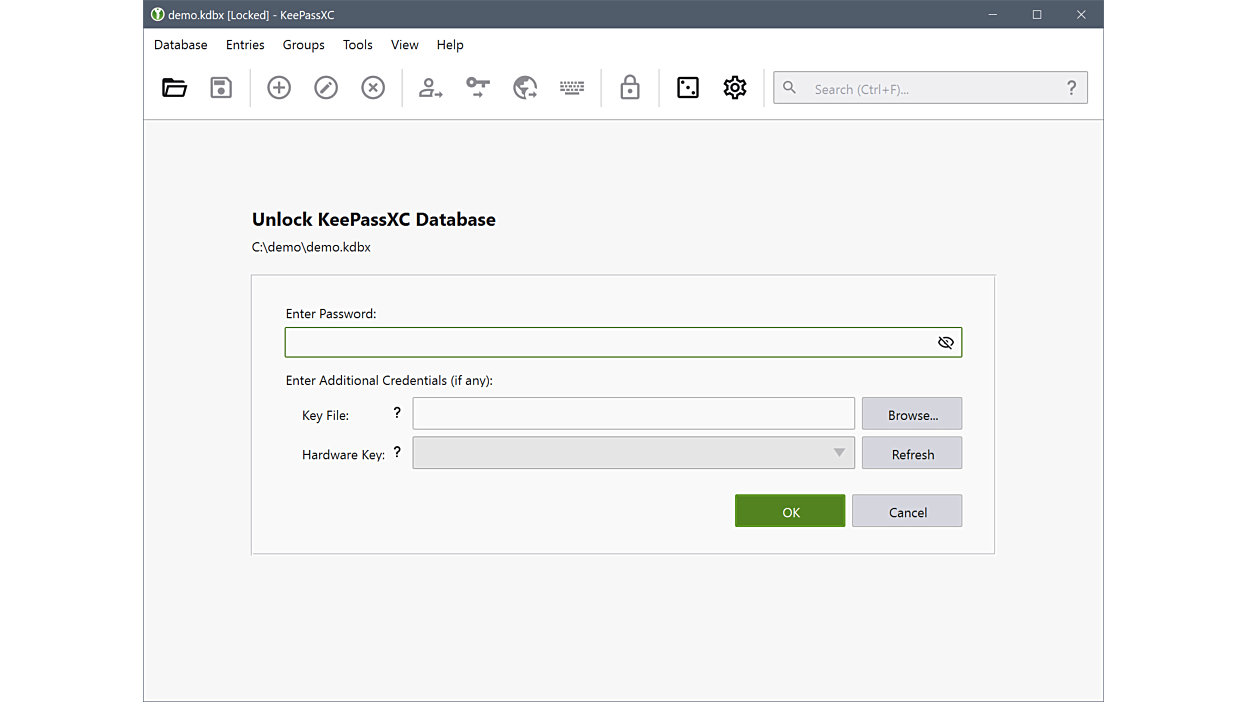Image resolution: width=1248 pixels, height=702 pixels.
Task: Click the Open Database folder icon
Action: pyautogui.click(x=174, y=88)
